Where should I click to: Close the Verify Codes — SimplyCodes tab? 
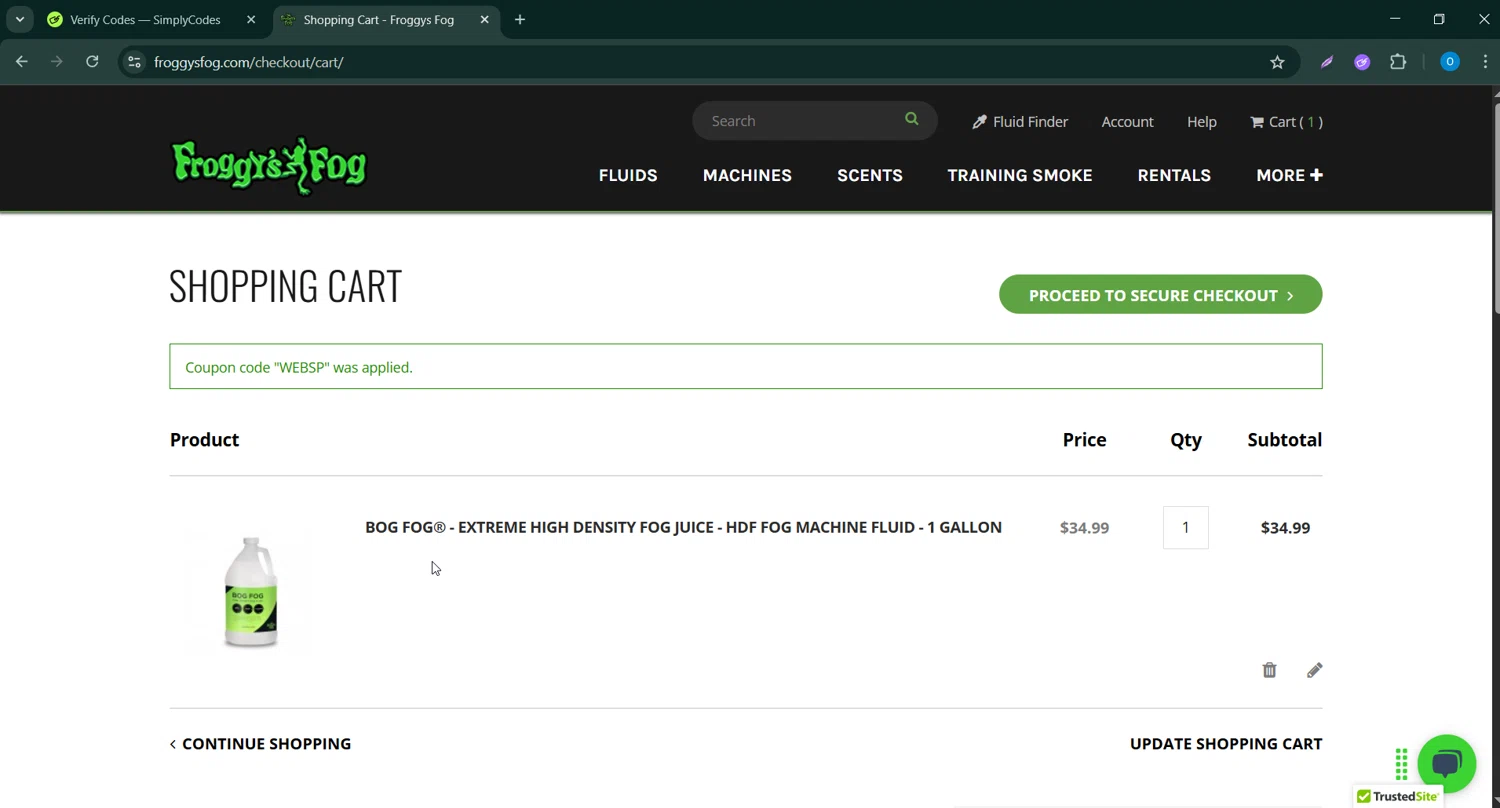[251, 20]
